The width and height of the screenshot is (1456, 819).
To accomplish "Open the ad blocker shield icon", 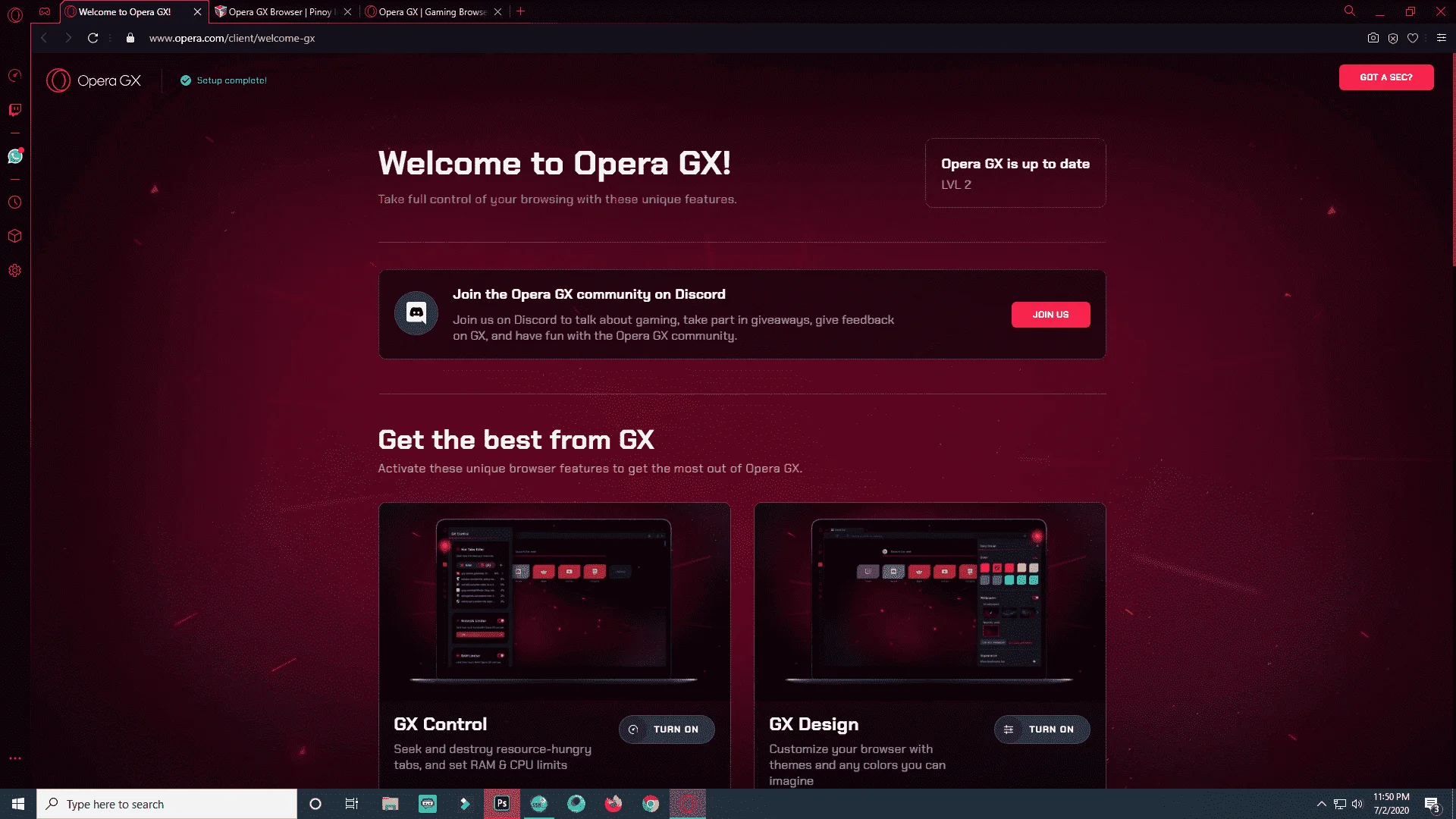I will click(x=1393, y=38).
